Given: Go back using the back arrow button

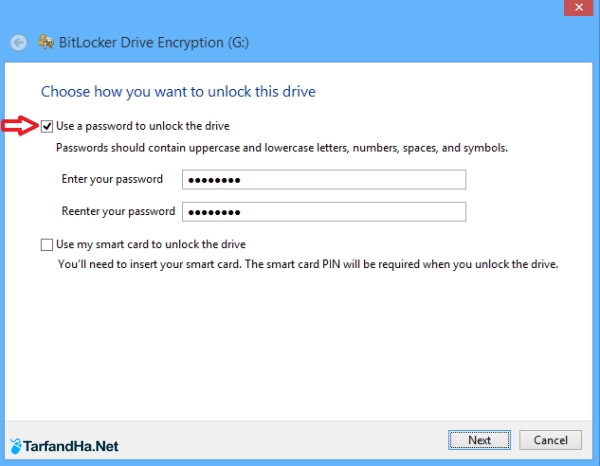Looking at the screenshot, I should 18,42.
